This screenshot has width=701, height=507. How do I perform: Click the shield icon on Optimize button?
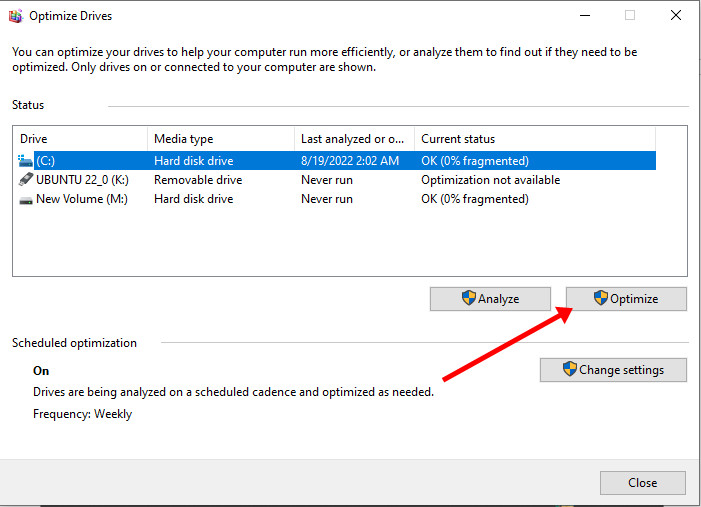tap(601, 298)
